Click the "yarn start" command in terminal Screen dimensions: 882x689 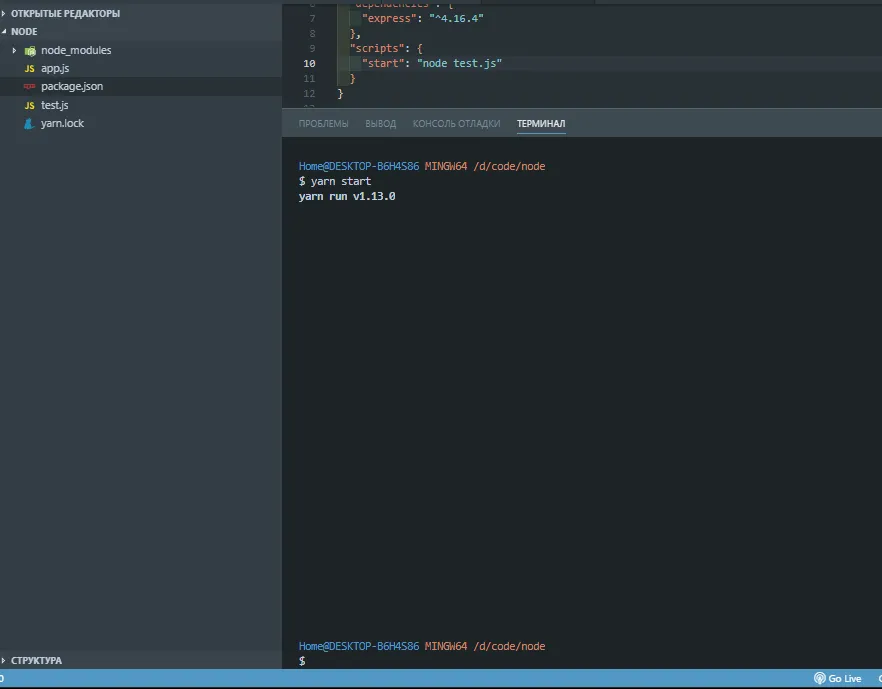pos(341,181)
